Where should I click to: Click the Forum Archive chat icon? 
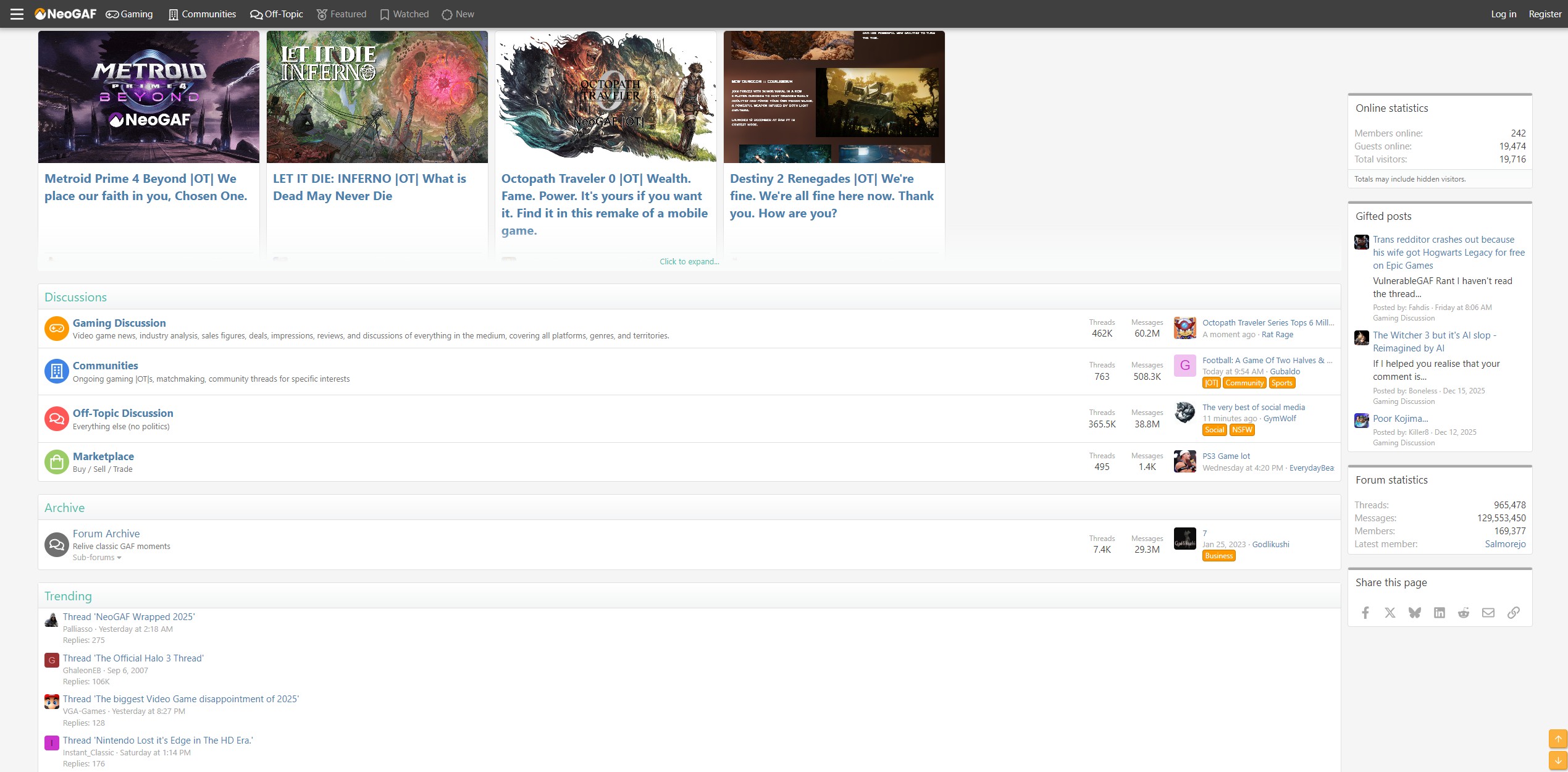[56, 544]
